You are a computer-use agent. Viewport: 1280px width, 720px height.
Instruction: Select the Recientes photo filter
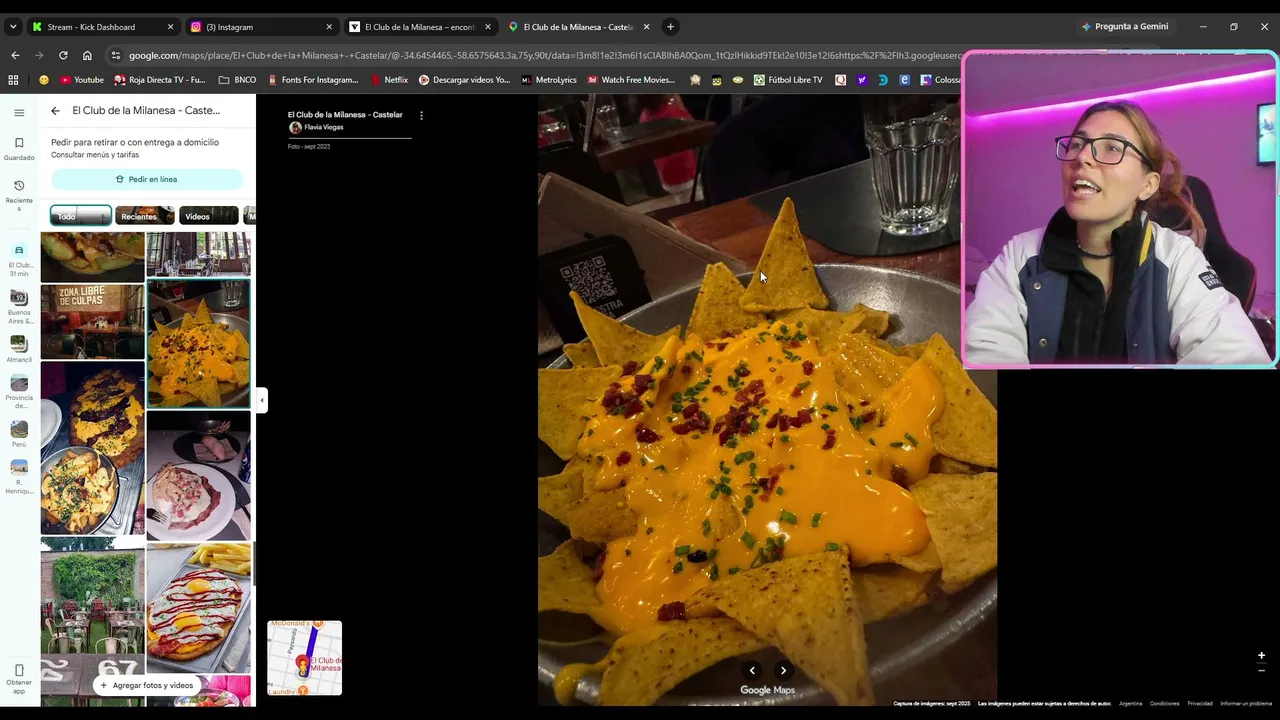click(x=145, y=216)
